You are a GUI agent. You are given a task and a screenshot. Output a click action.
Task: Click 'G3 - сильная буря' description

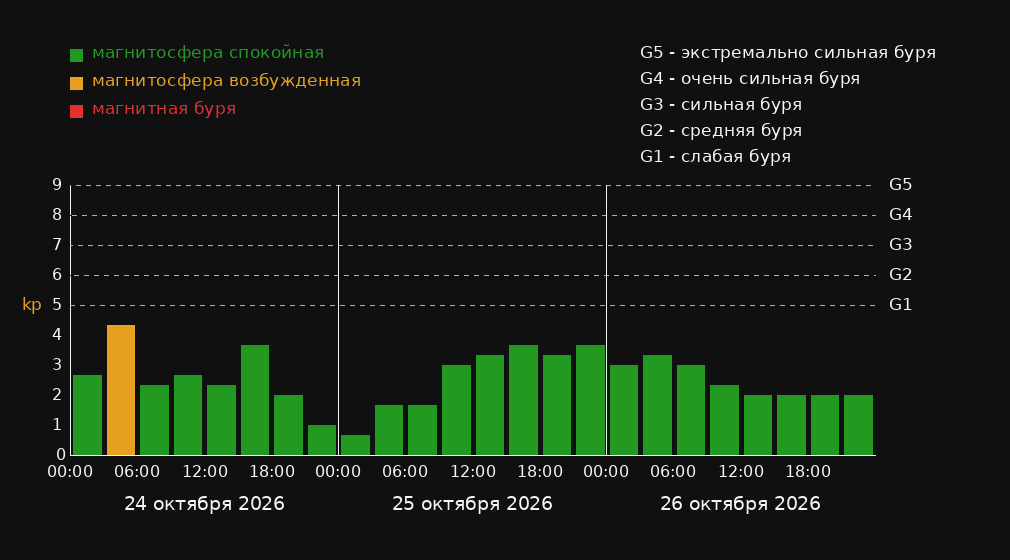pyautogui.click(x=721, y=104)
